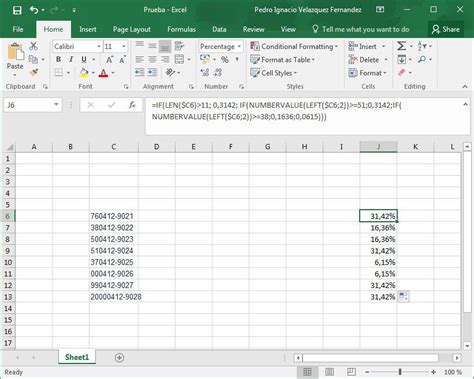Viewport: 474px width, 379px height.
Task: Increase decimal places
Action: [205, 72]
